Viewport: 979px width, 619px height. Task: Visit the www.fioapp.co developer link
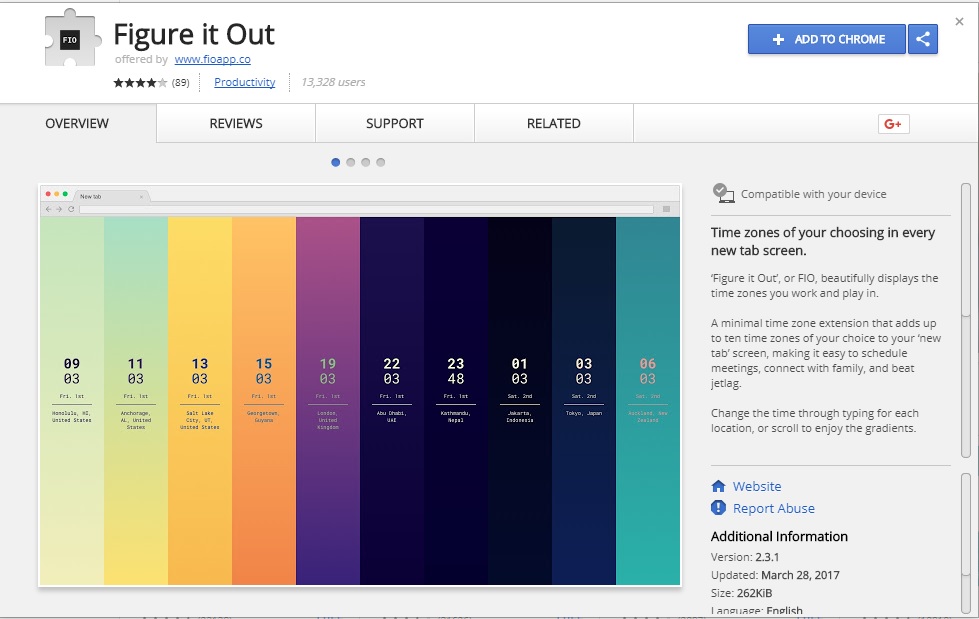212,59
